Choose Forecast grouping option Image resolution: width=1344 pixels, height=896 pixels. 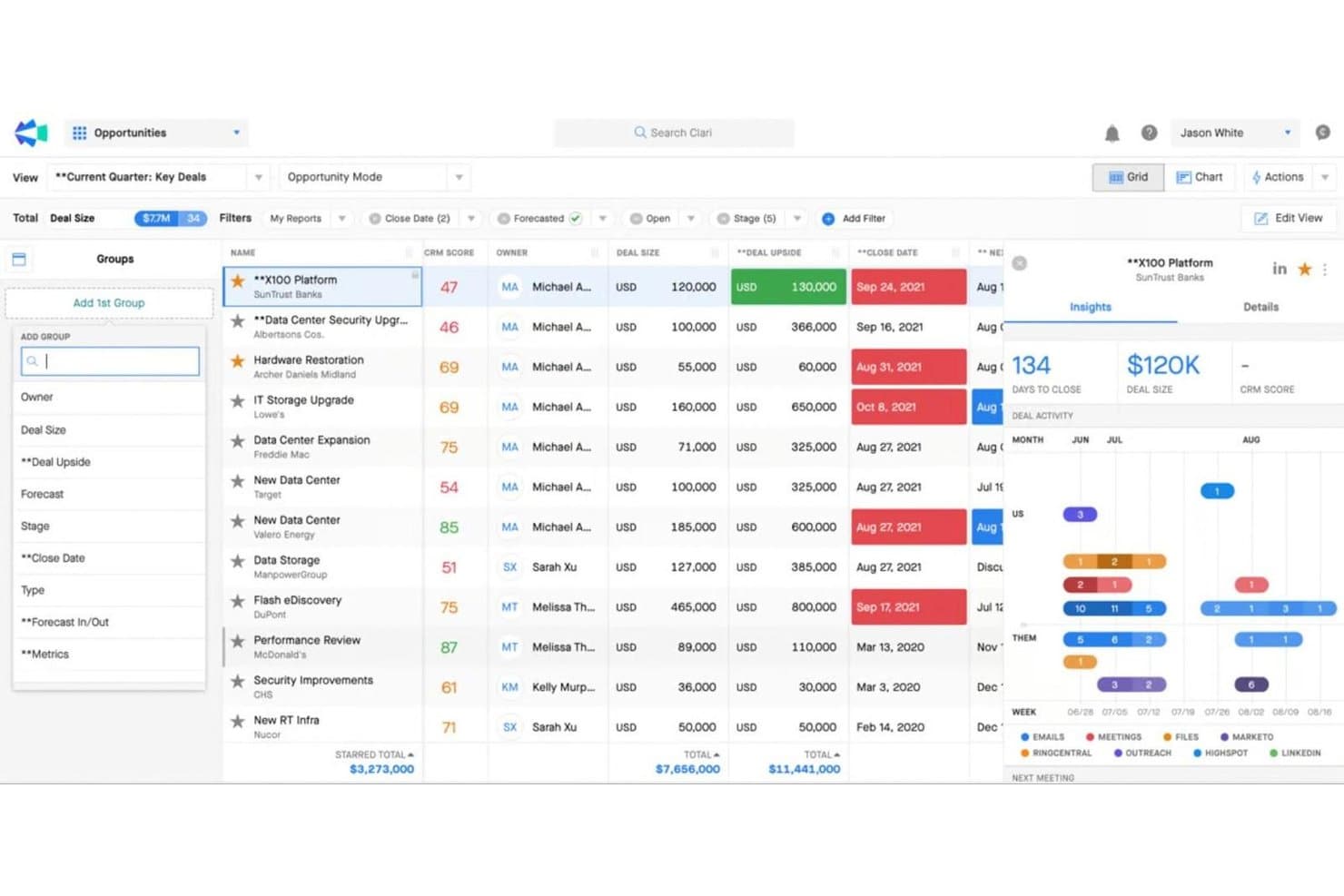[x=109, y=495]
